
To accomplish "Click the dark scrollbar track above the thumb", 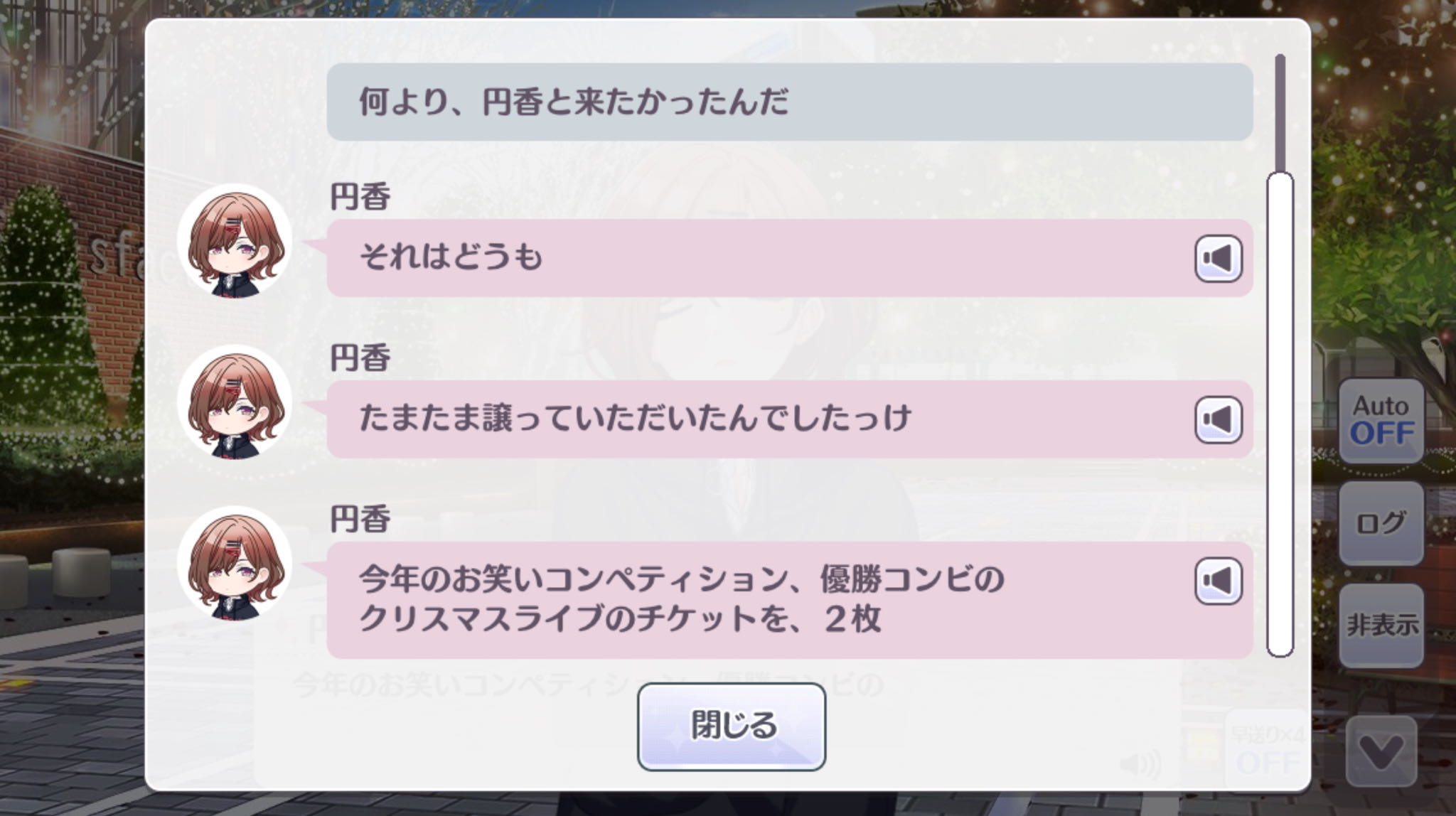I will [x=1280, y=114].
